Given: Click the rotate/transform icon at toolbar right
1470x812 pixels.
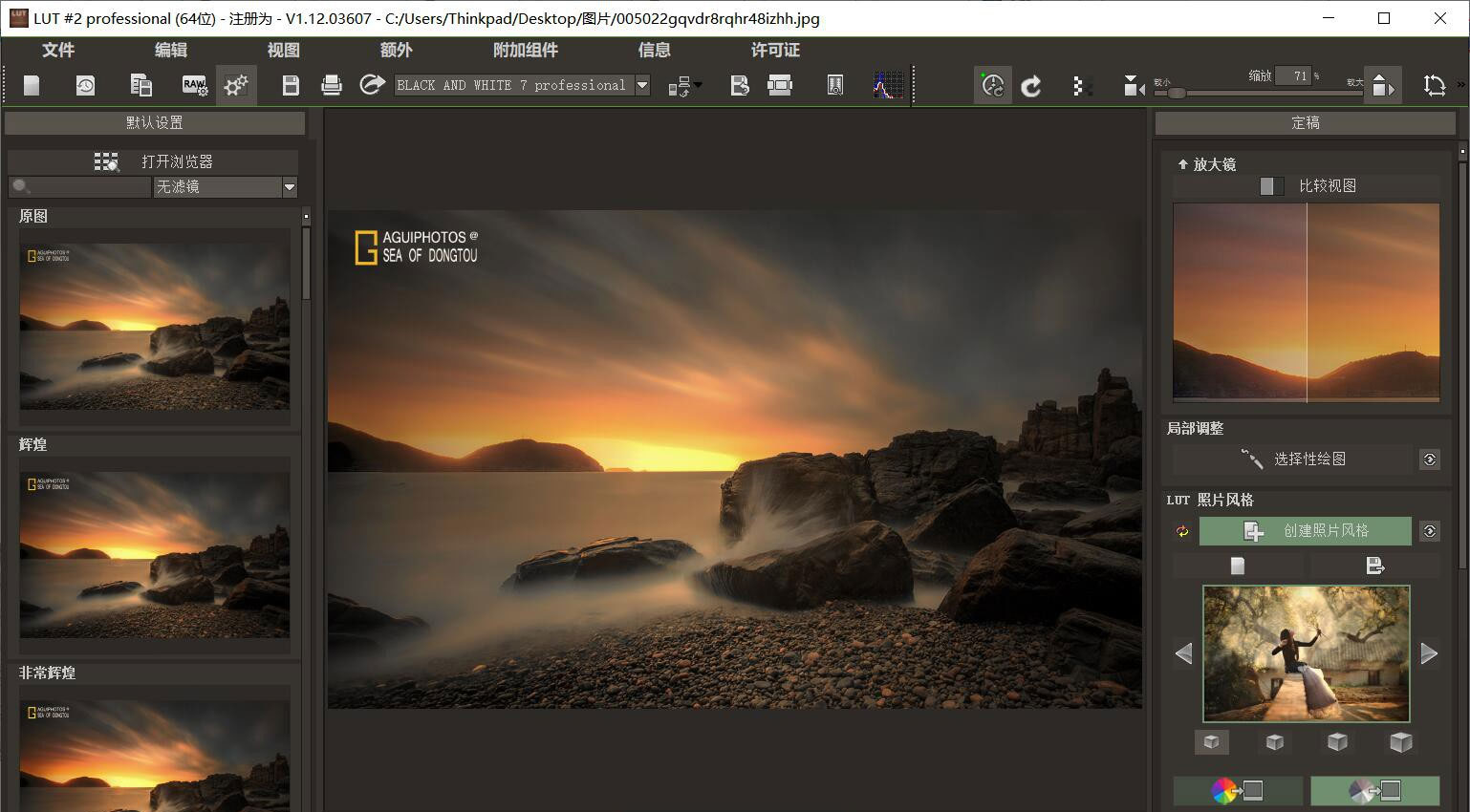Looking at the screenshot, I should tap(1434, 86).
